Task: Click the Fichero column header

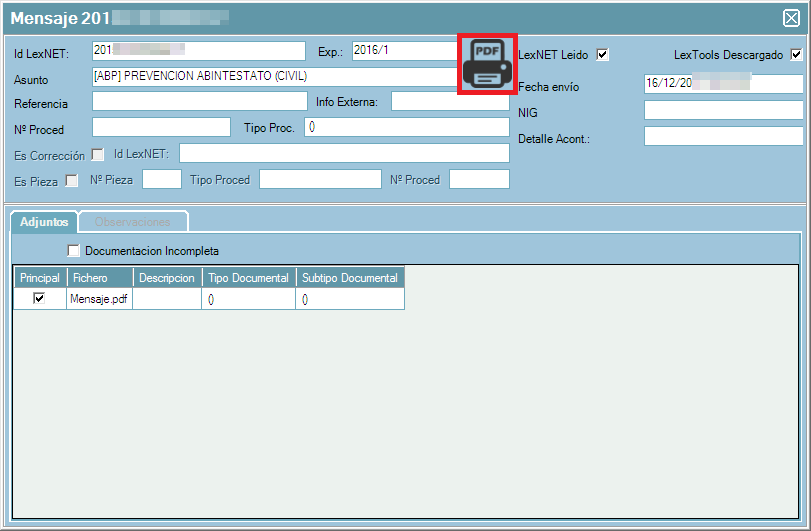Action: [x=99, y=278]
